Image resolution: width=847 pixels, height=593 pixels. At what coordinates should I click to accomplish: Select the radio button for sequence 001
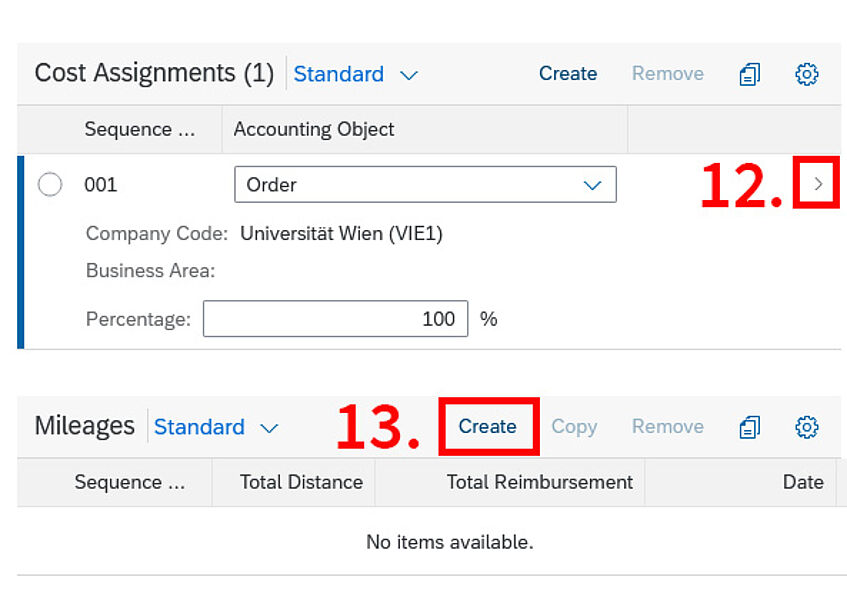50,184
